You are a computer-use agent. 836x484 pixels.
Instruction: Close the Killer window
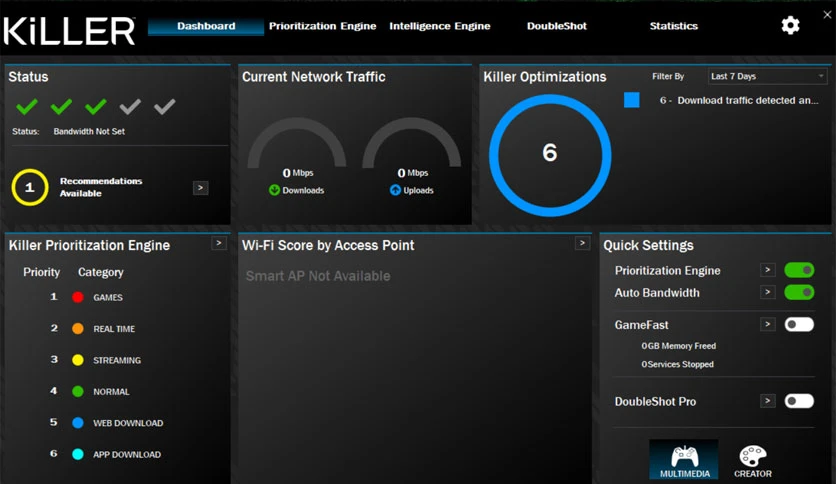tap(827, 15)
